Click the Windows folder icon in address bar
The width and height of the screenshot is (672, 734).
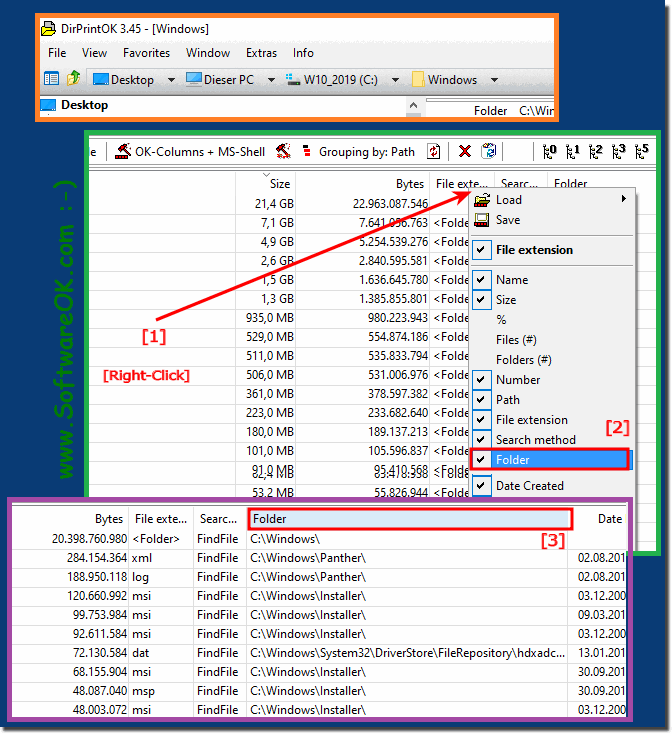[418, 79]
